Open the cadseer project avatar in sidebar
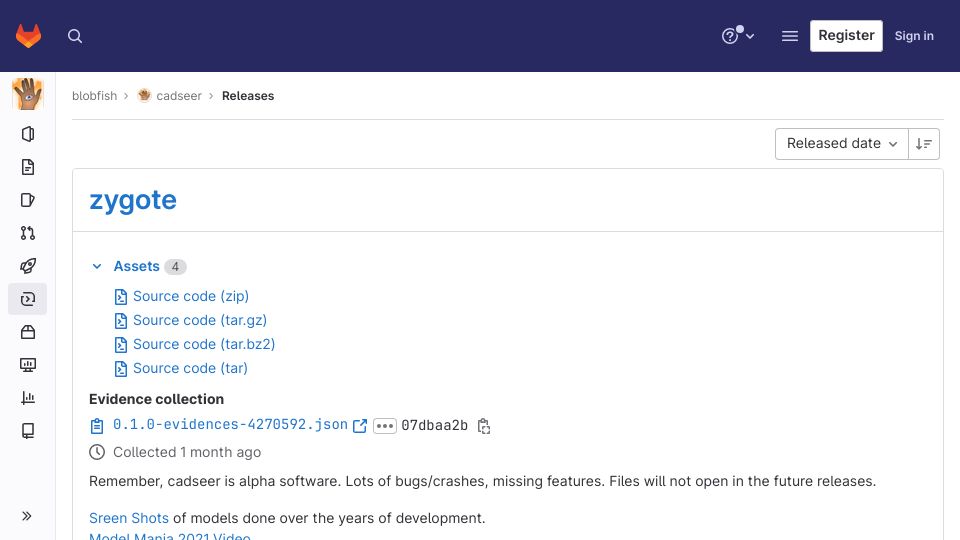Viewport: 960px width, 540px height. (28, 94)
